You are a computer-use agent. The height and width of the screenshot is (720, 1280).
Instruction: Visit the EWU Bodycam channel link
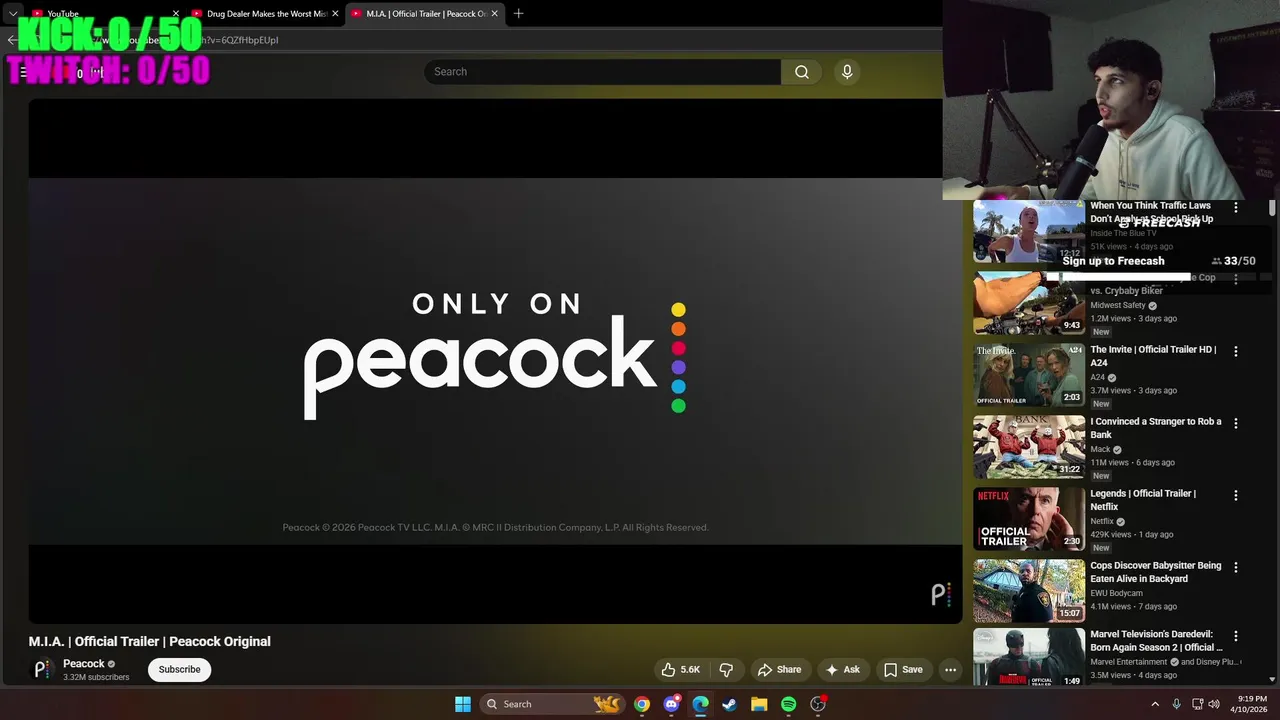1116,594
